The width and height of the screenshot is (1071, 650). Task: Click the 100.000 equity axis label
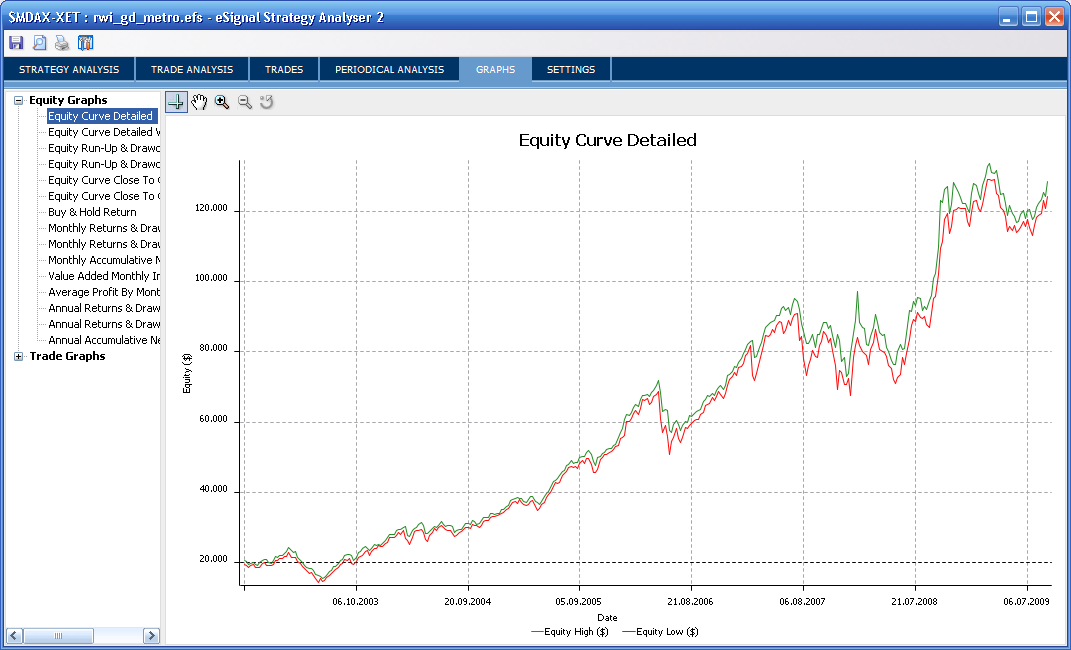(x=211, y=278)
